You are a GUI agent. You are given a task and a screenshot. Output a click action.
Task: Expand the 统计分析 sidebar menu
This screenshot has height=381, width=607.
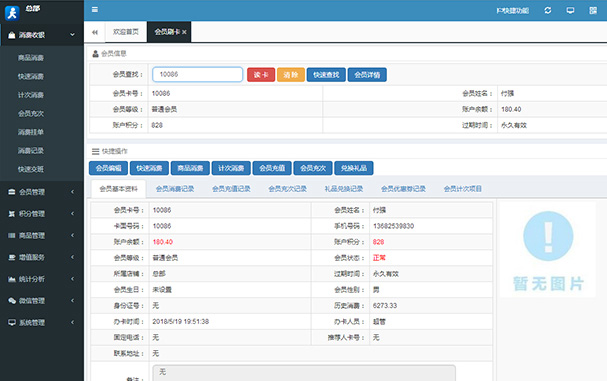click(x=42, y=279)
